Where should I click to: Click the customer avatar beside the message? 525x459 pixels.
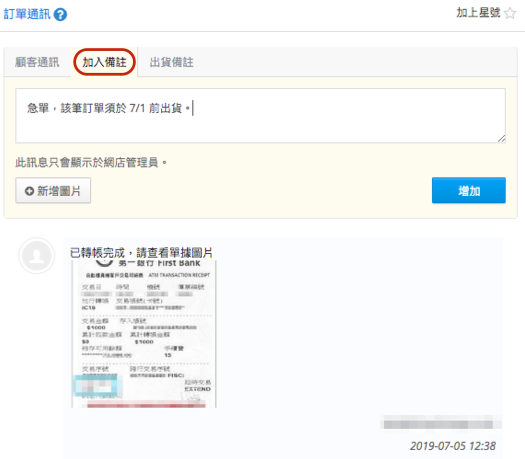(x=36, y=256)
